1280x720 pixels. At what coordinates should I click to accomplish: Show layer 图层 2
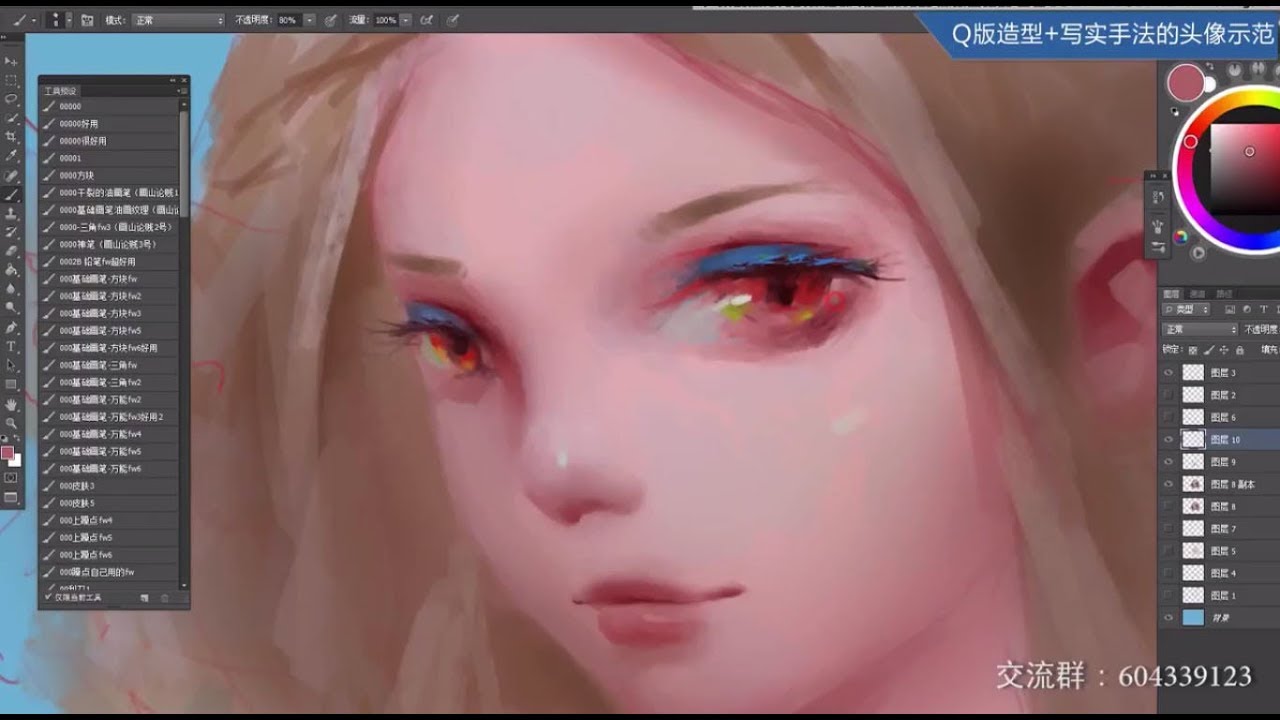tap(1168, 395)
